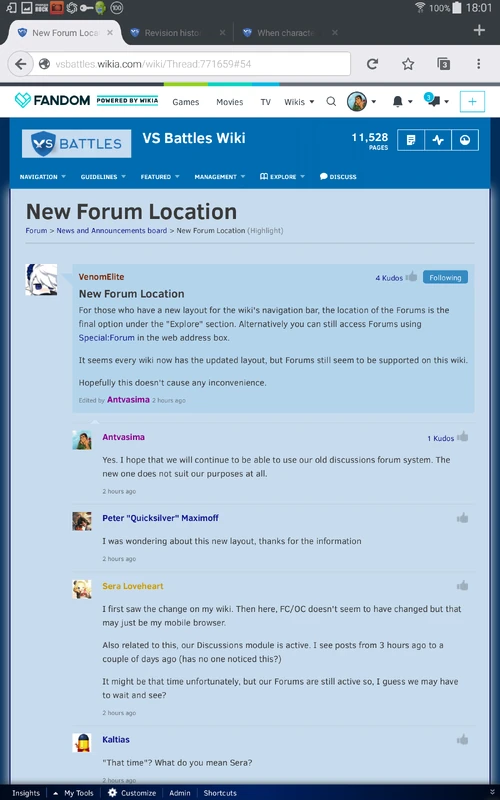Give kudos to Sera Loveheart's post
500x800 pixels.
pyautogui.click(x=463, y=585)
